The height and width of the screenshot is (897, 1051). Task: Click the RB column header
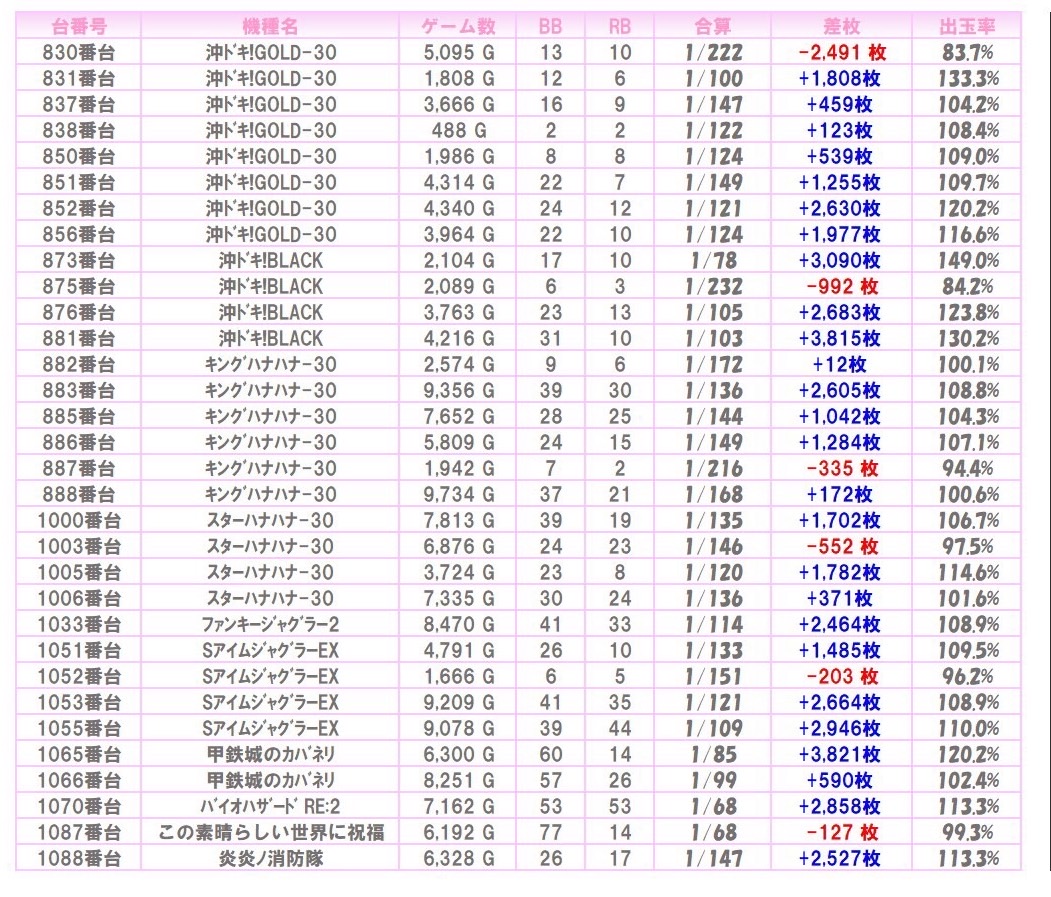click(x=619, y=26)
